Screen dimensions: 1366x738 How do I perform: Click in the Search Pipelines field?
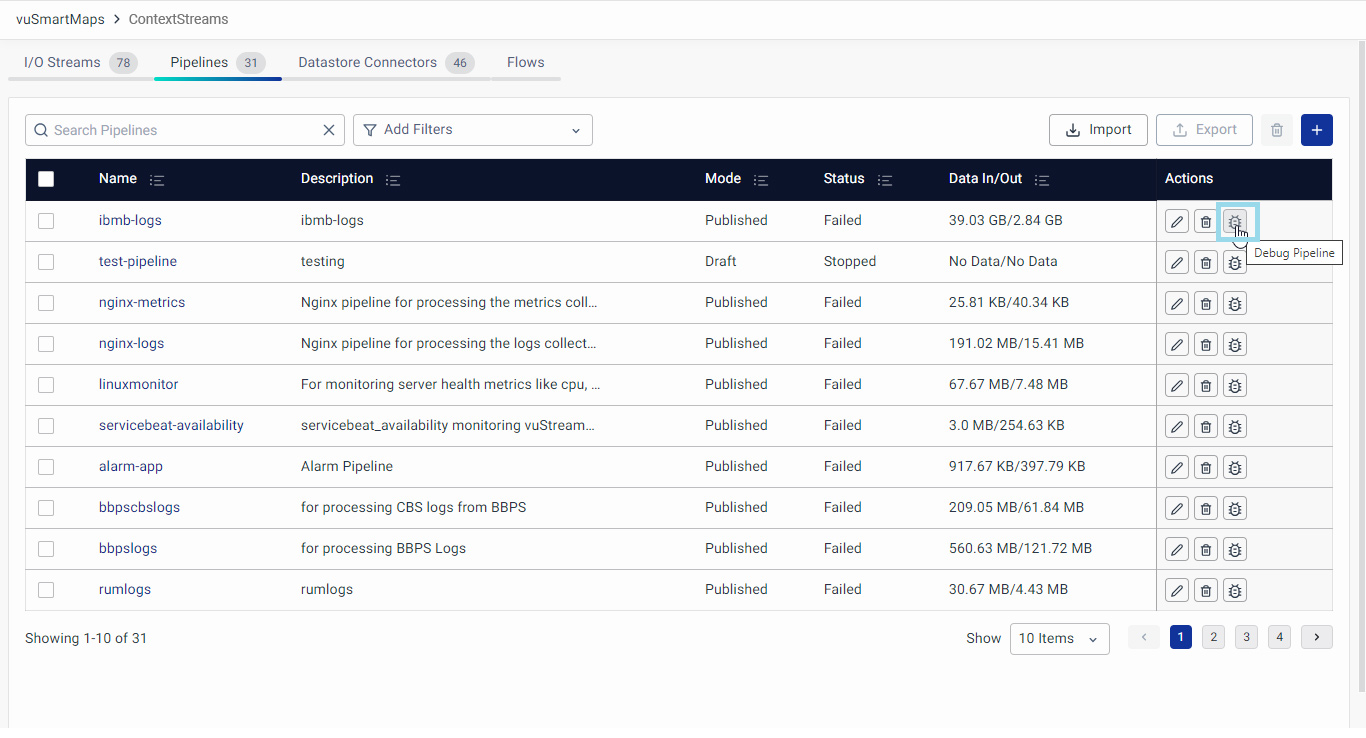180,130
